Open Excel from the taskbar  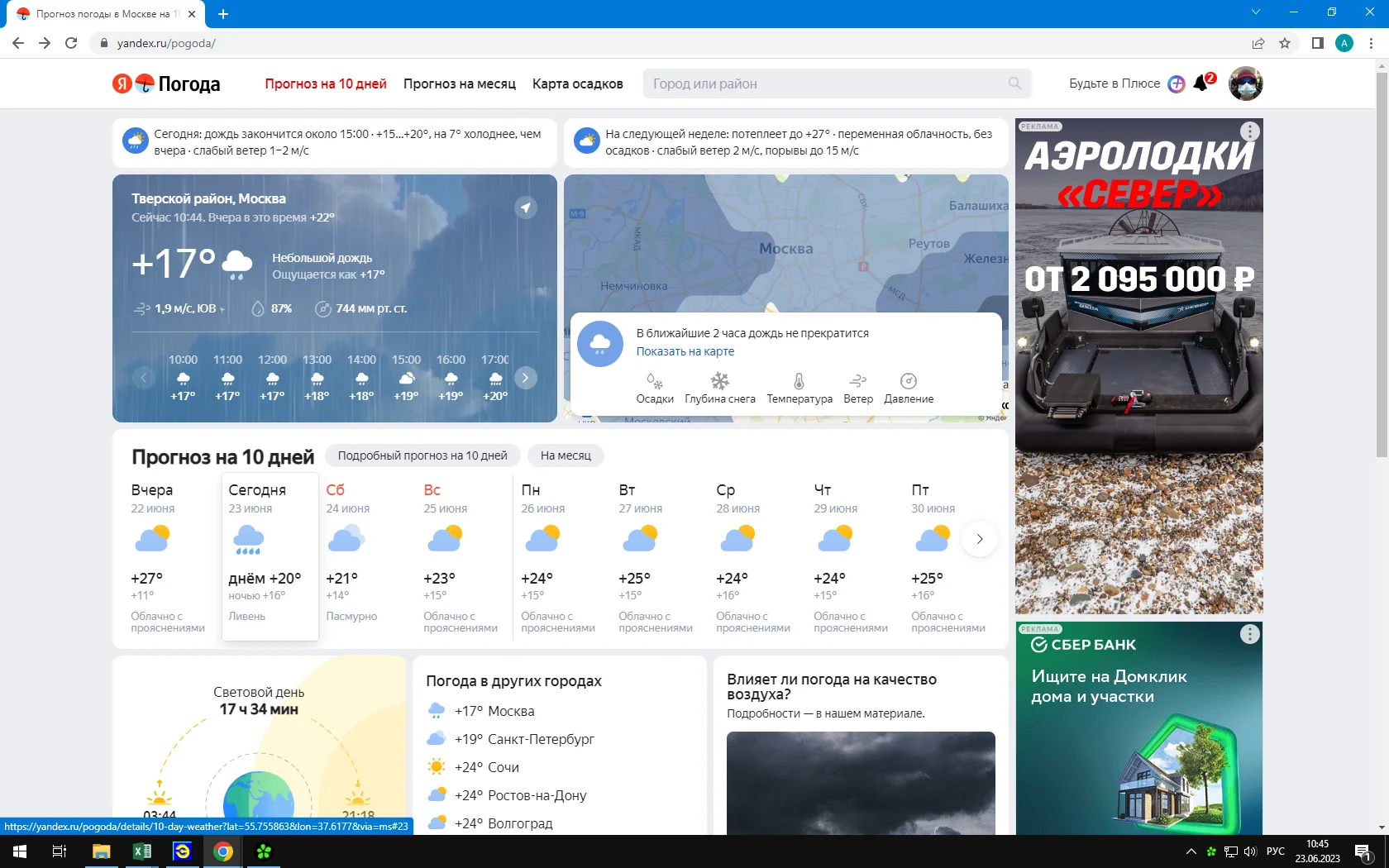coord(142,851)
